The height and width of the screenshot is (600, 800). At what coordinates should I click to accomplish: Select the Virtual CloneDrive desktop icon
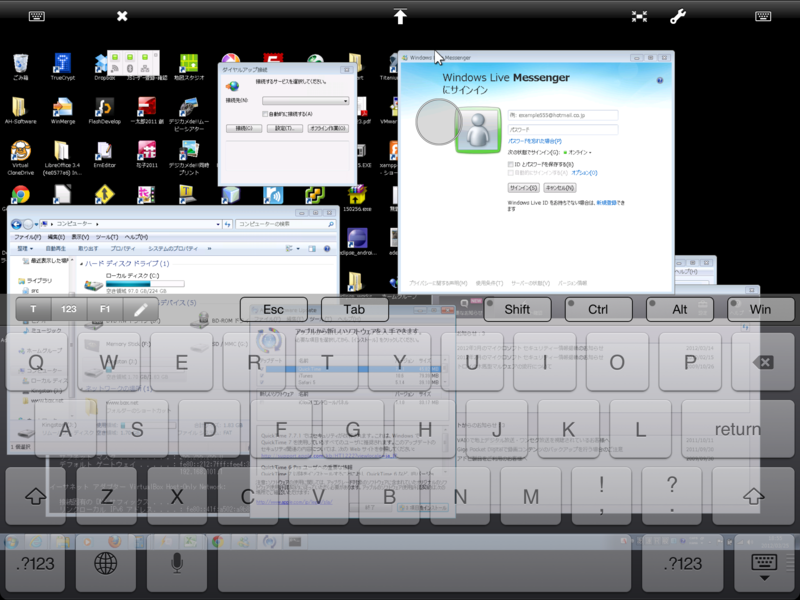click(20, 158)
